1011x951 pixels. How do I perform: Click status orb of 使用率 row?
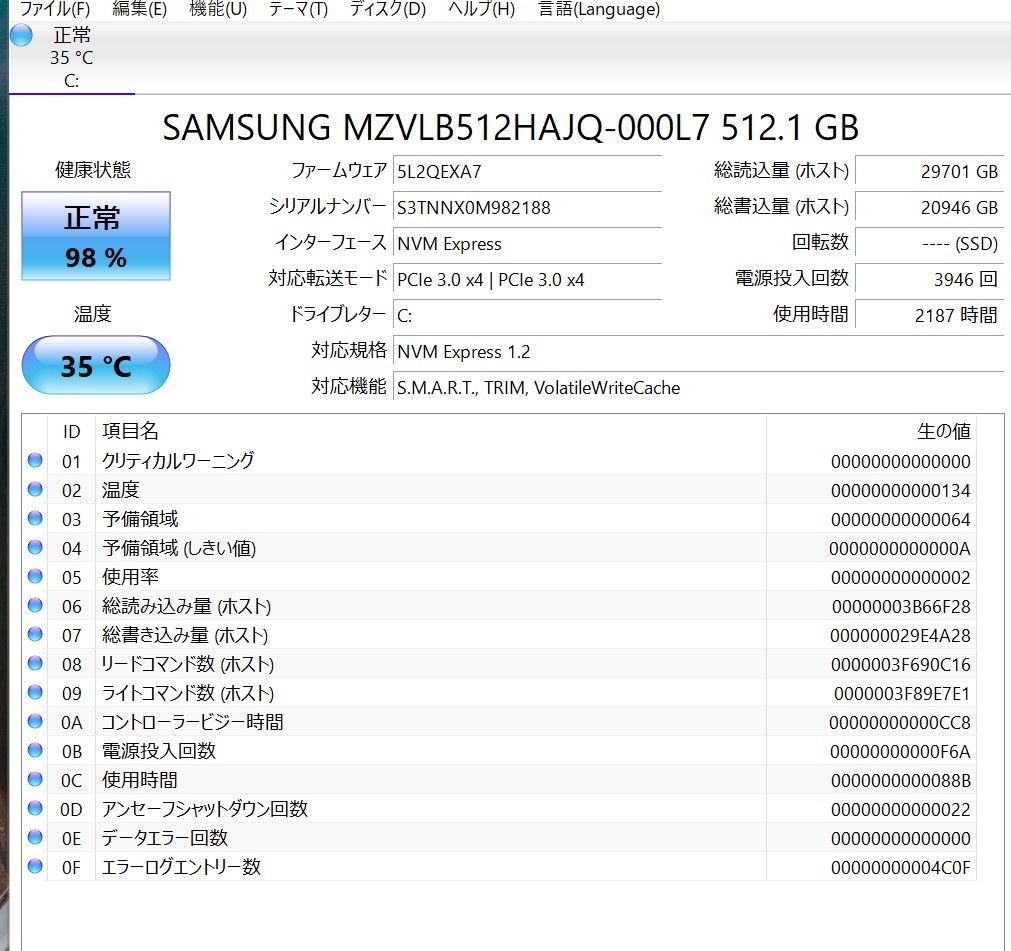point(35,576)
